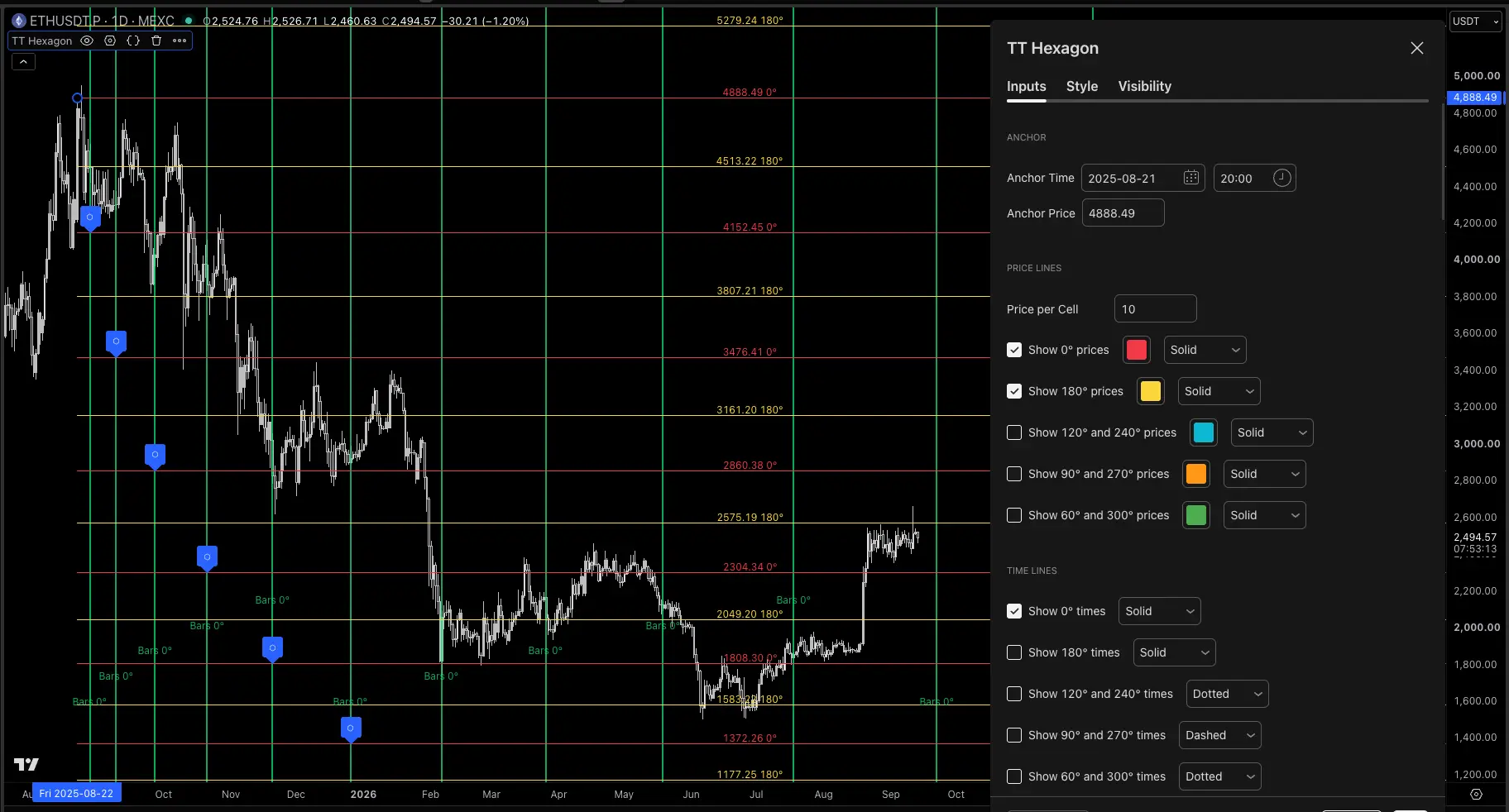
Task: Enable Show 90° and 270° times
Action: 1014,735
